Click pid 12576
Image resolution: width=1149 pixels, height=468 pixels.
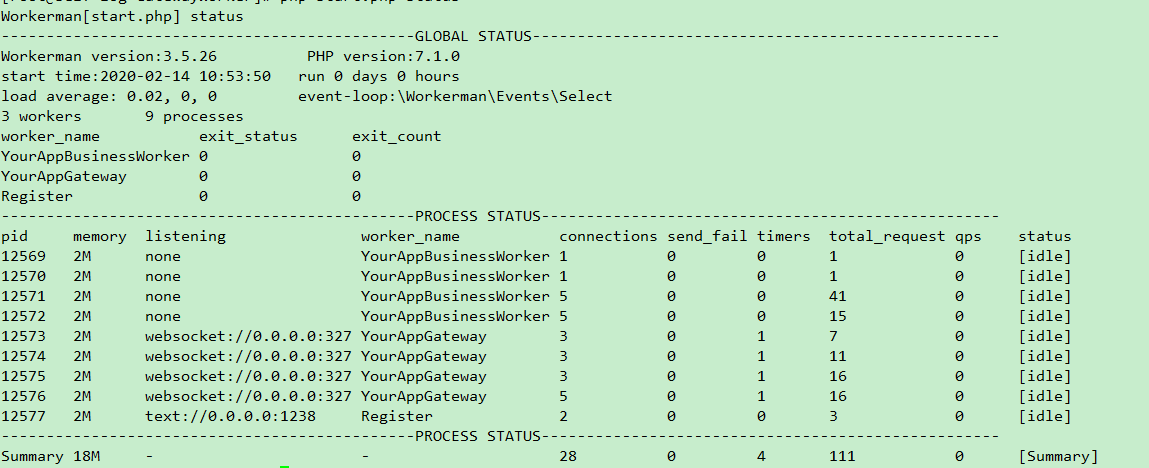point(23,396)
